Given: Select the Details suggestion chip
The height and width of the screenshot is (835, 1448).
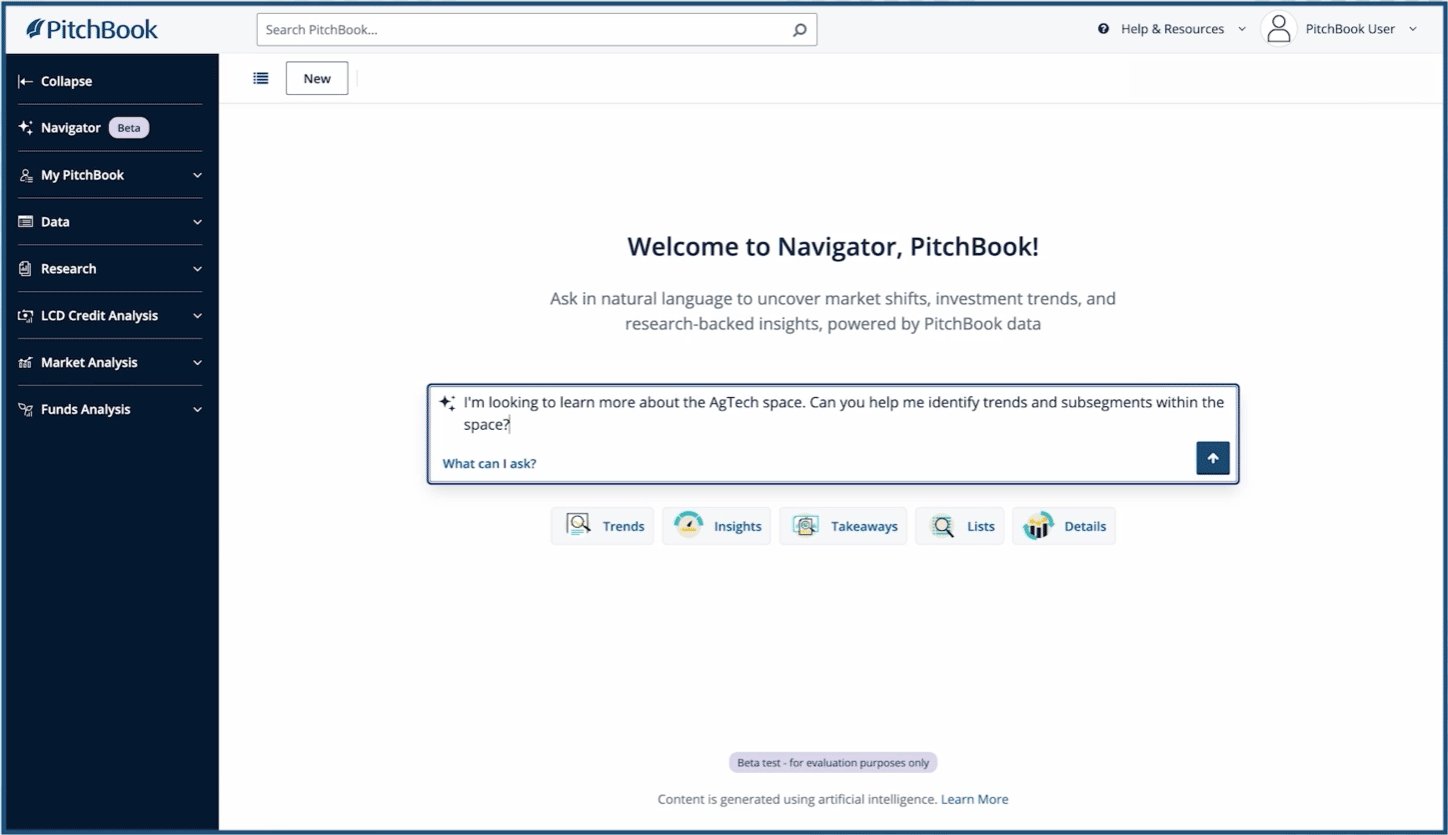Looking at the screenshot, I should pos(1064,526).
